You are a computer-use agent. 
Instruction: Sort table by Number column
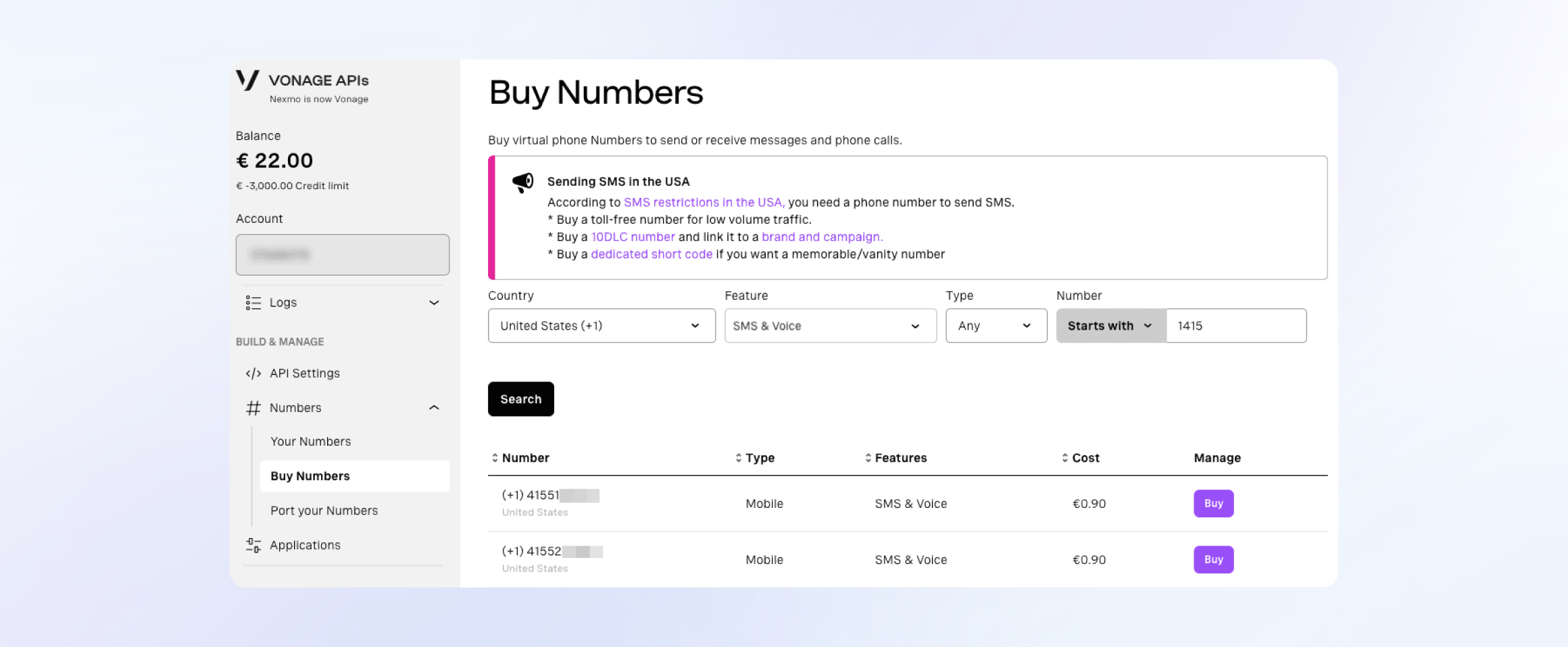point(520,458)
